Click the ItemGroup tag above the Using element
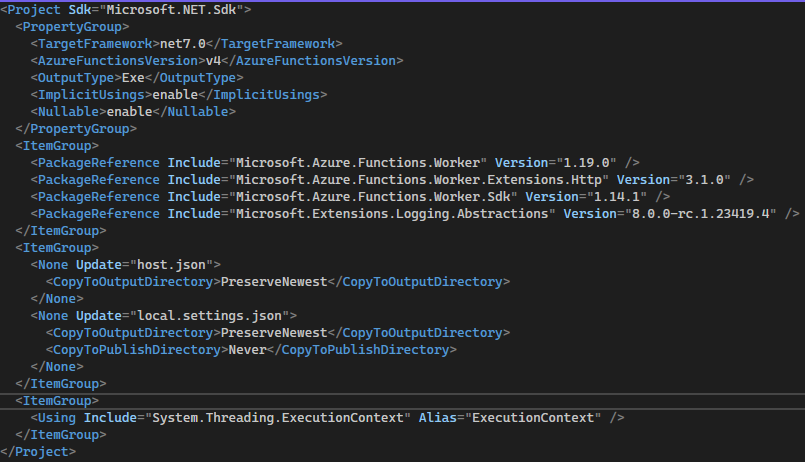 coord(57,400)
